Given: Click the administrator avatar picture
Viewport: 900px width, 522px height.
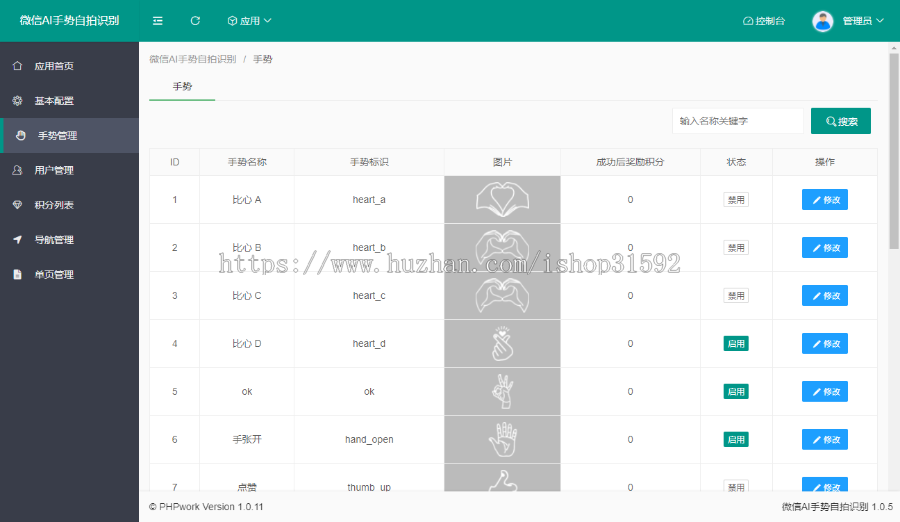Looking at the screenshot, I should click(x=823, y=21).
